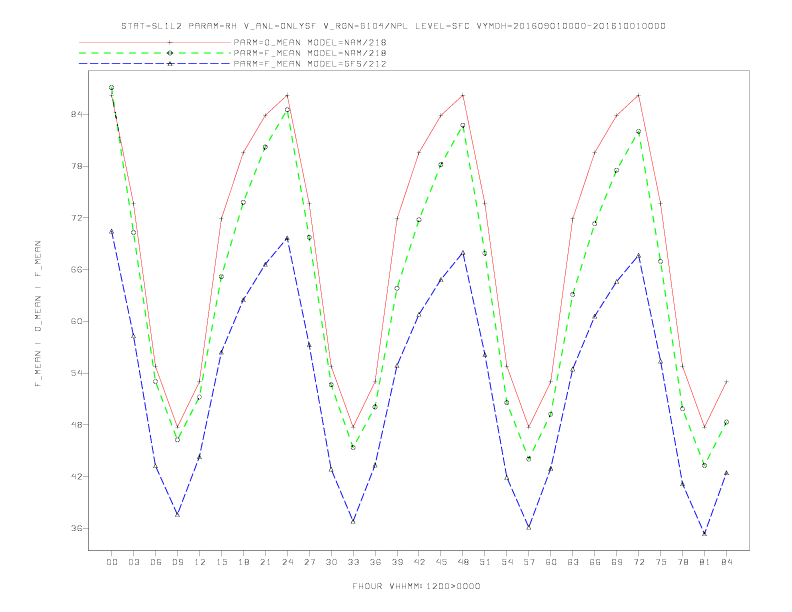Click x-axis forecast hour label 57
Screen dimensions: 792x612
[x=529, y=562]
